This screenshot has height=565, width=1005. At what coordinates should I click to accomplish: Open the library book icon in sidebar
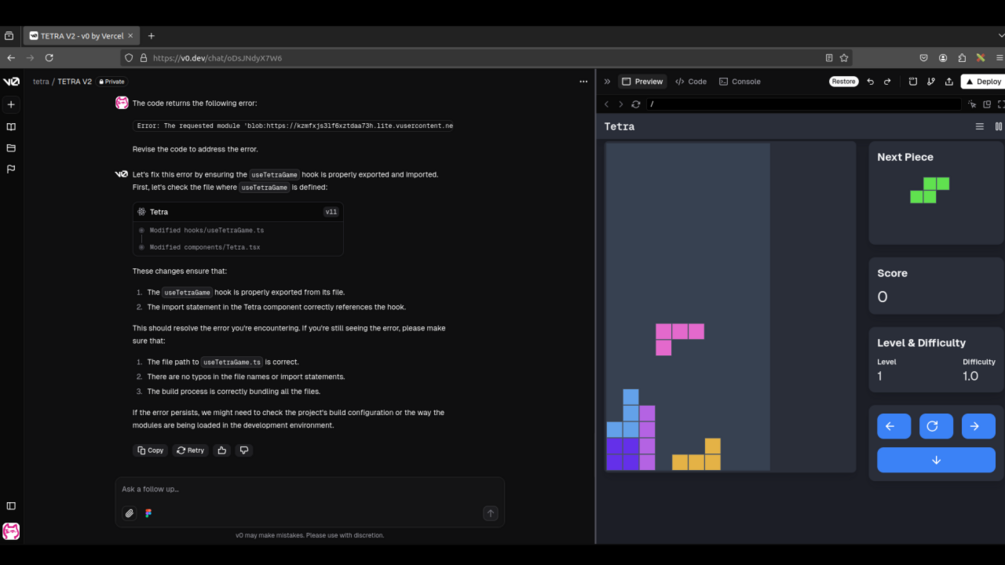pyautogui.click(x=11, y=127)
